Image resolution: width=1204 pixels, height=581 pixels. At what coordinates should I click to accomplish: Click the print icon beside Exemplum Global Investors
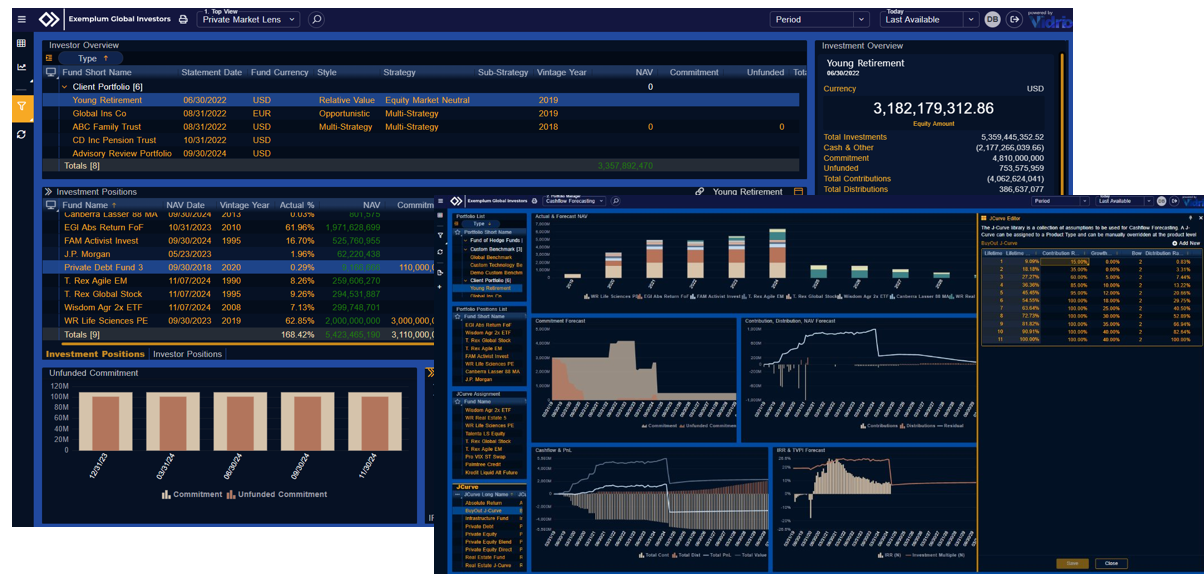click(x=183, y=20)
